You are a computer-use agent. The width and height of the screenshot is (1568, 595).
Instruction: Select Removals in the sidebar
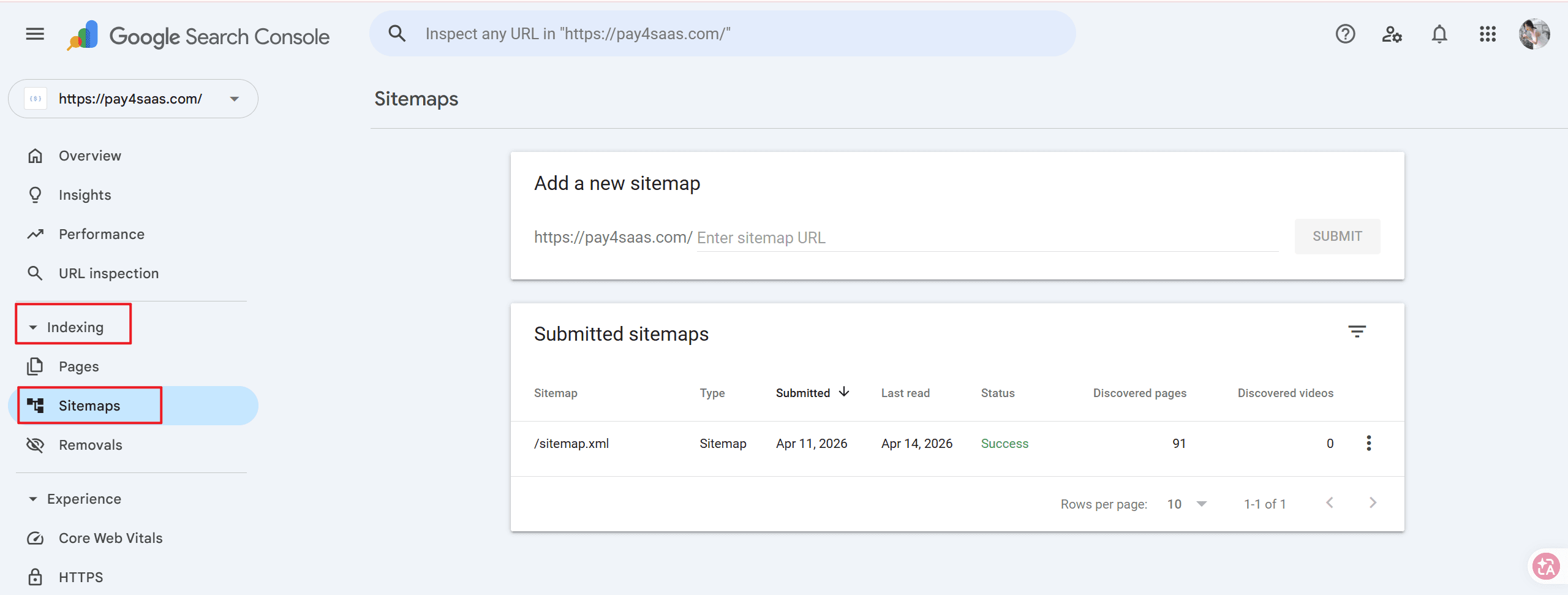pos(90,445)
